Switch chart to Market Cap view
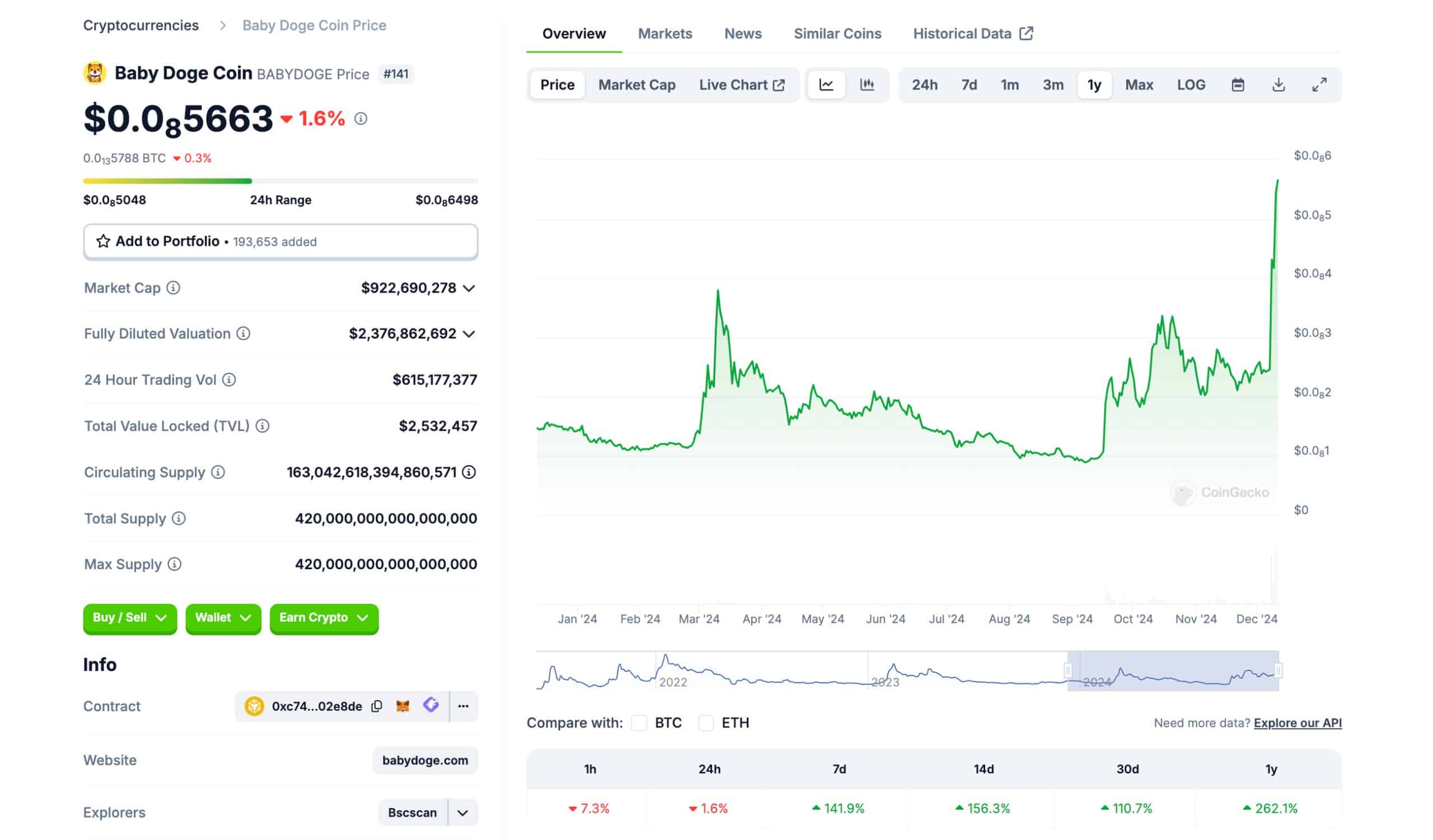1433x840 pixels. (x=637, y=85)
